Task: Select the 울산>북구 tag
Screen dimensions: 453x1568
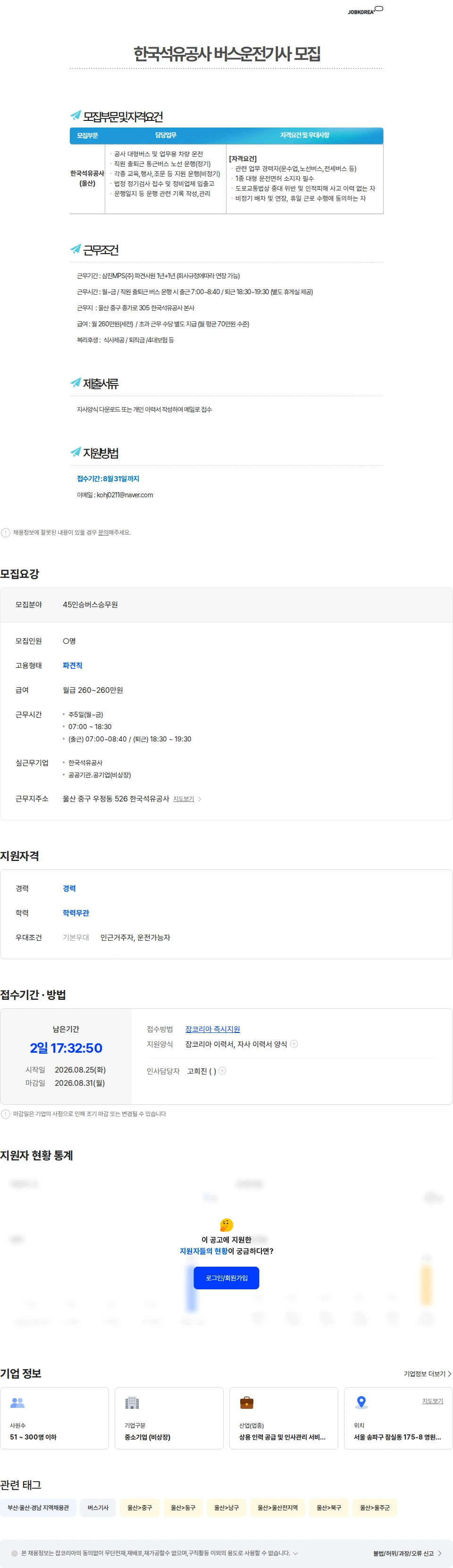Action: pyautogui.click(x=329, y=1507)
